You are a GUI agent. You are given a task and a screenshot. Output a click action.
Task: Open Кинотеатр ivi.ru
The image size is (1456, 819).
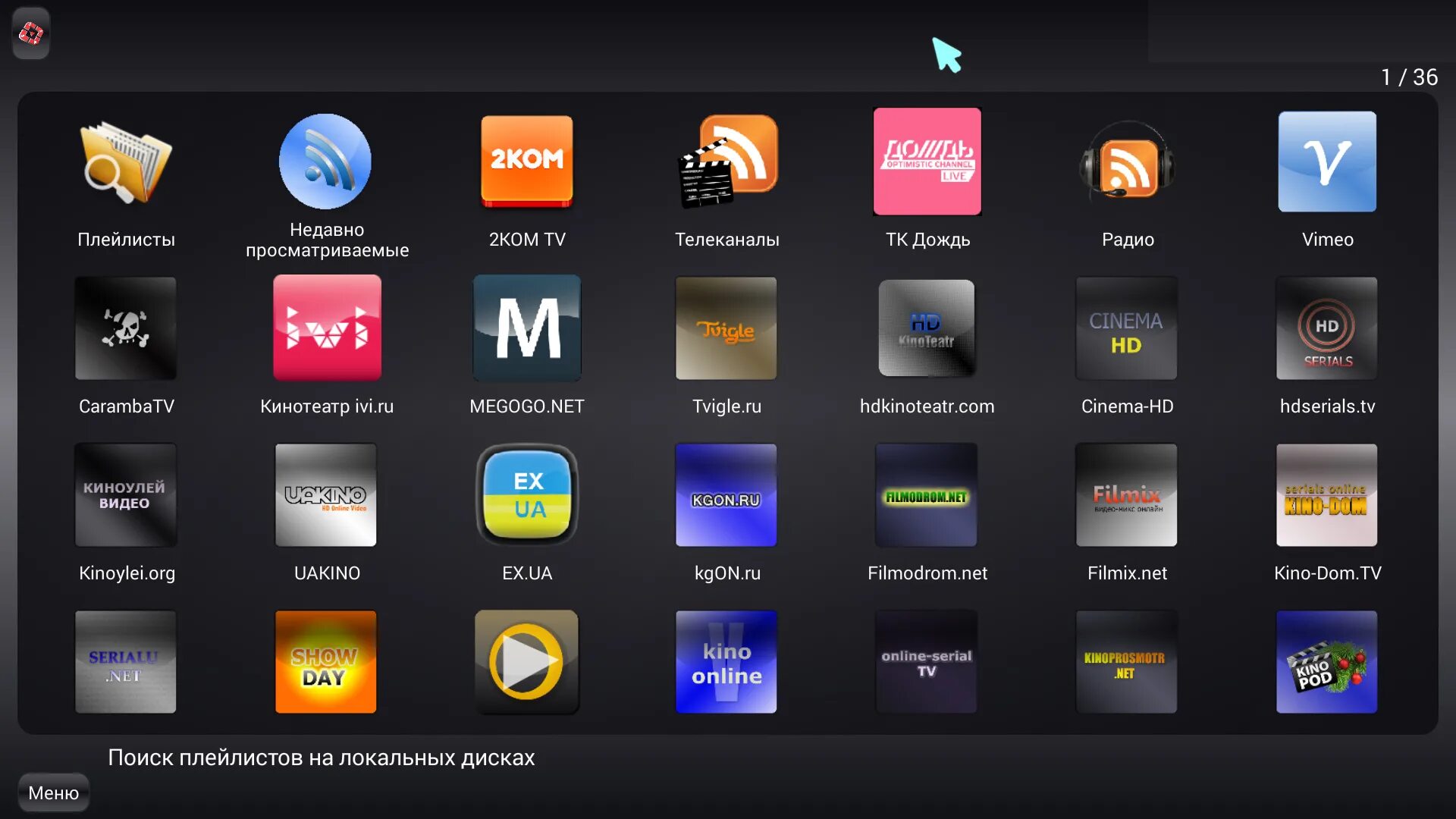(x=326, y=328)
